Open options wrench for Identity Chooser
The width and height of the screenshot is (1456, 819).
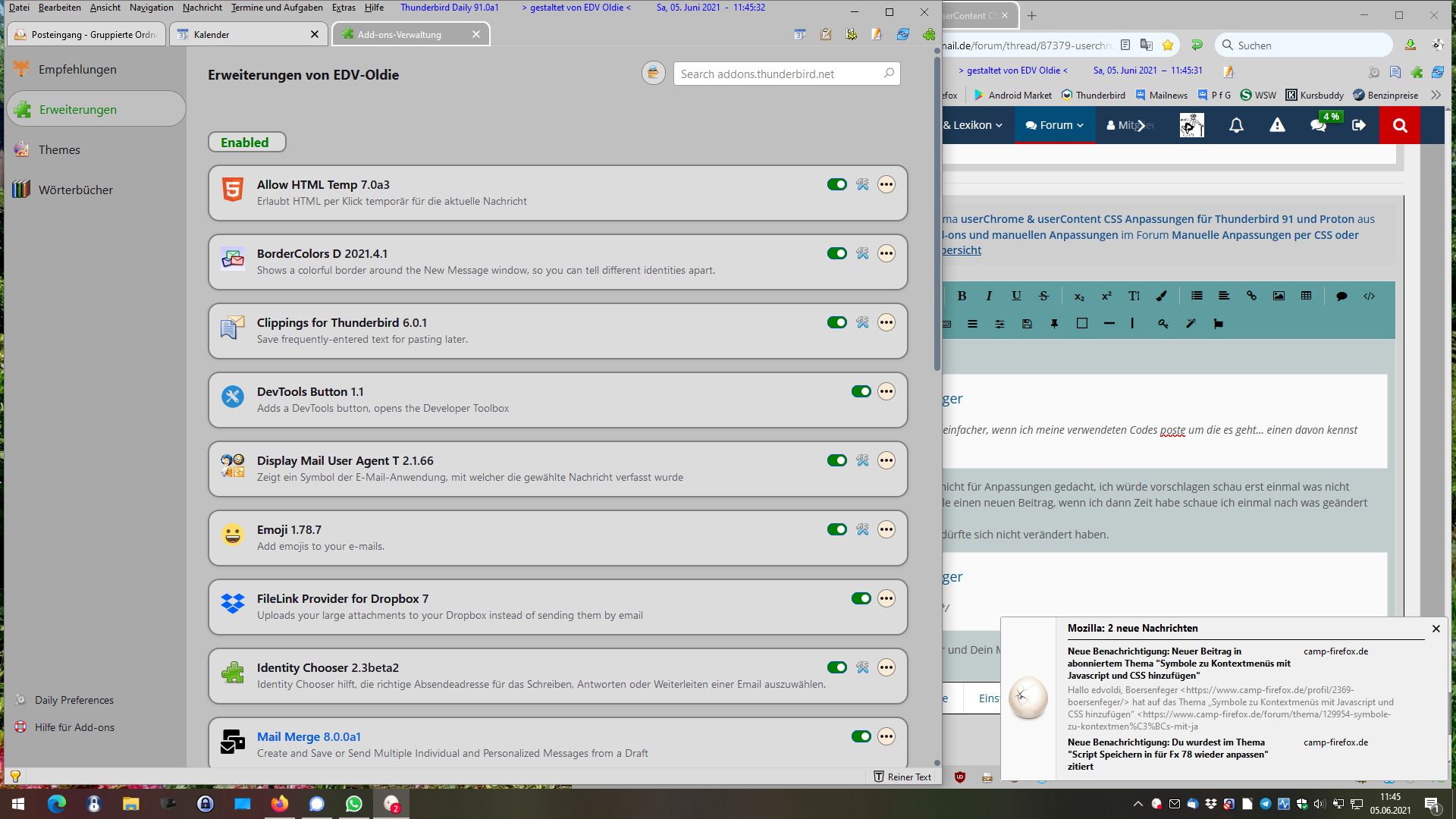click(862, 667)
